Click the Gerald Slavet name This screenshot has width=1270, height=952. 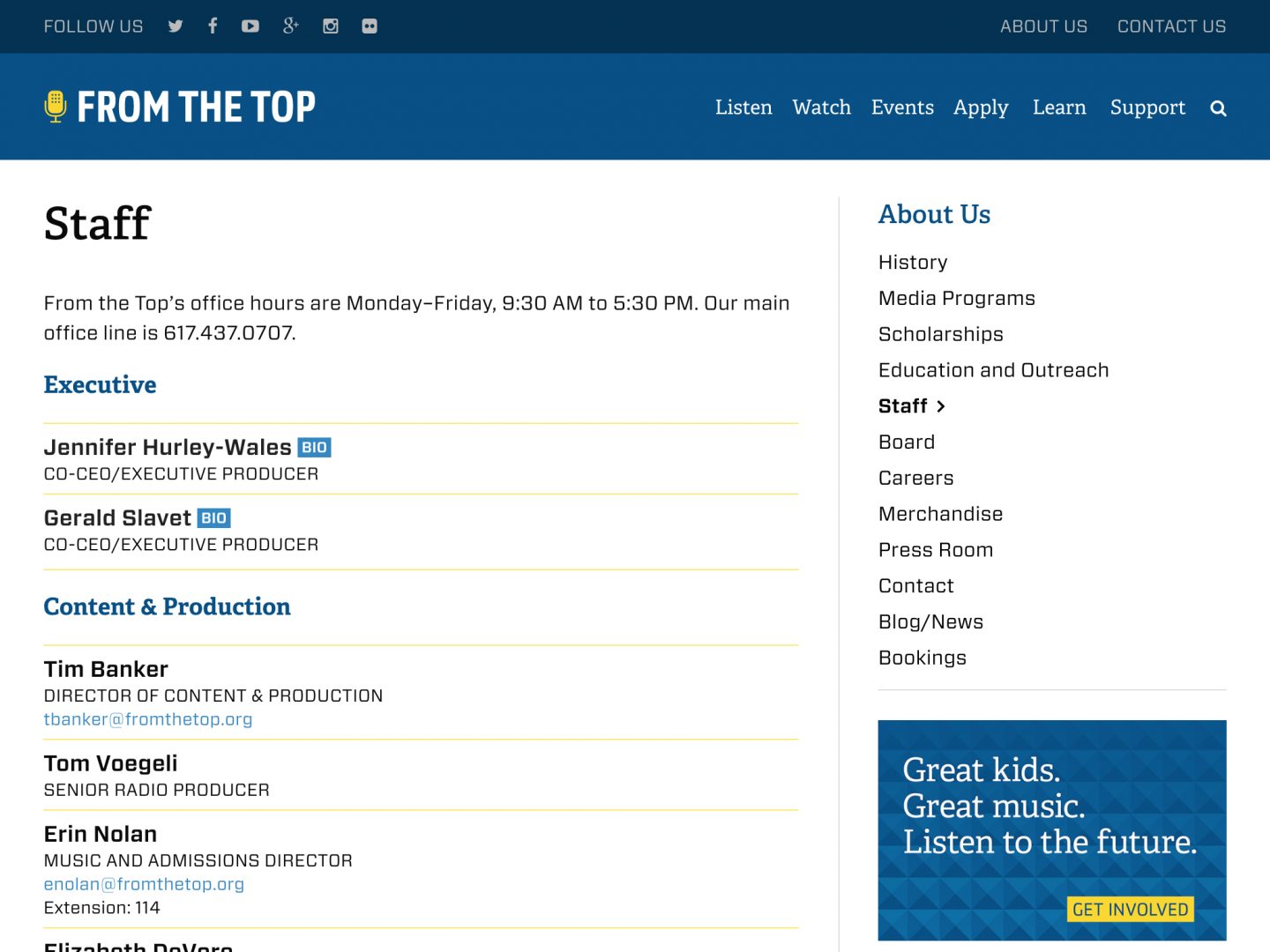click(x=117, y=518)
